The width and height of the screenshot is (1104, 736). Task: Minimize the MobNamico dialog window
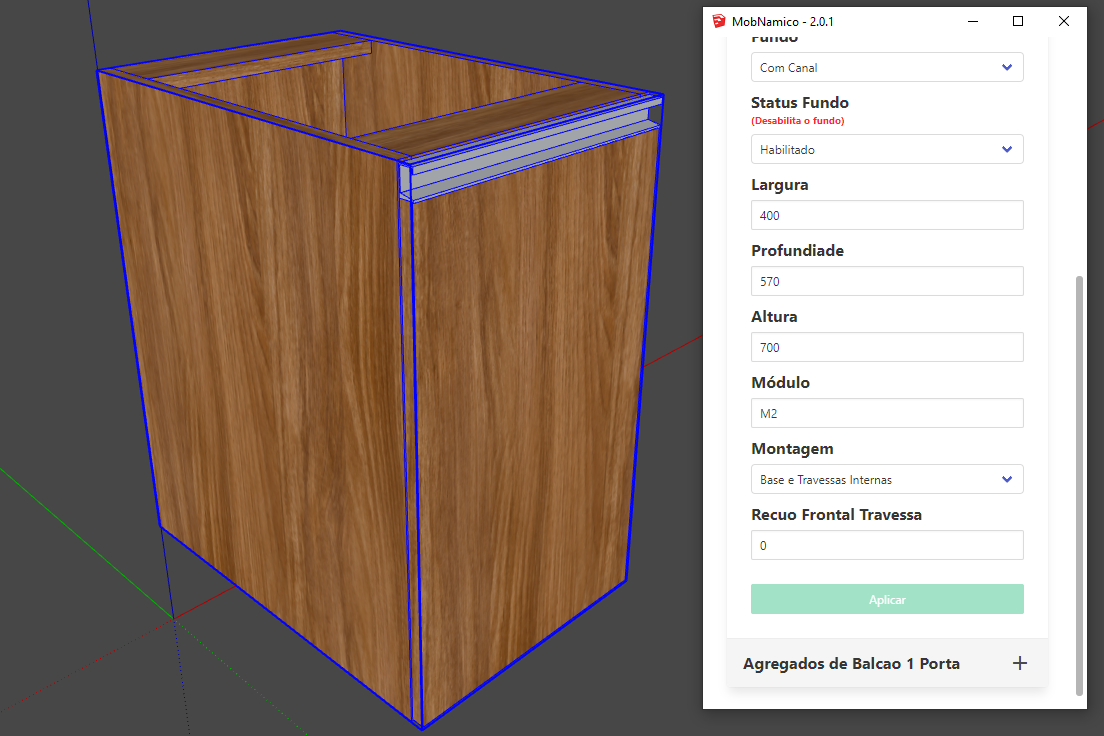point(972,21)
